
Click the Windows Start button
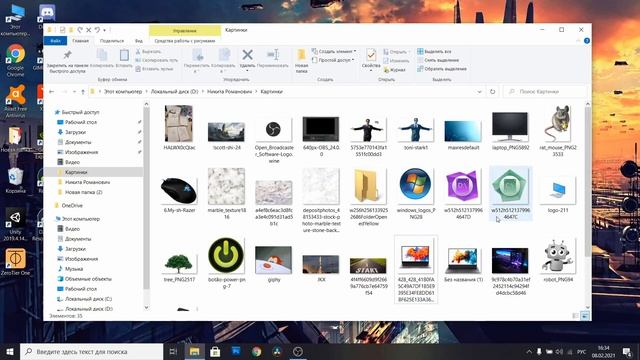pyautogui.click(x=10, y=351)
